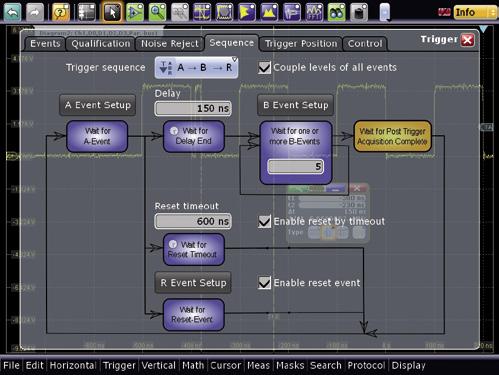
Task: Switch to the Qualification tab
Action: (x=101, y=44)
